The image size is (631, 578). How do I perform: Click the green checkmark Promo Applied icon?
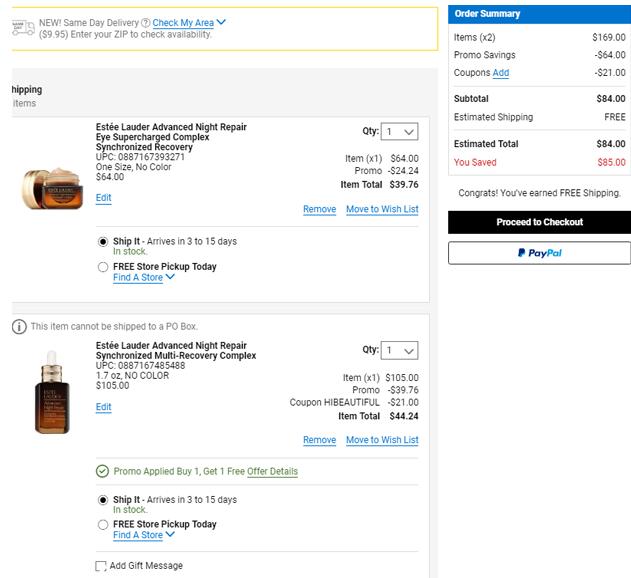(102, 471)
